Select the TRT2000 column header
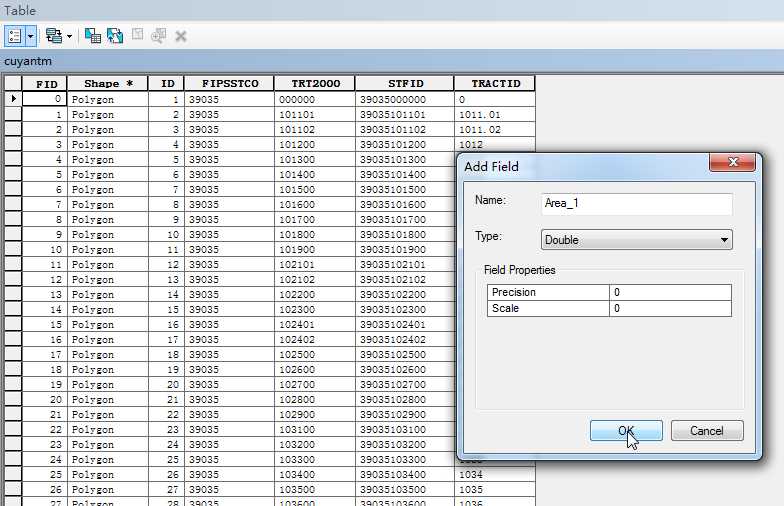The width and height of the screenshot is (784, 506). coord(315,84)
